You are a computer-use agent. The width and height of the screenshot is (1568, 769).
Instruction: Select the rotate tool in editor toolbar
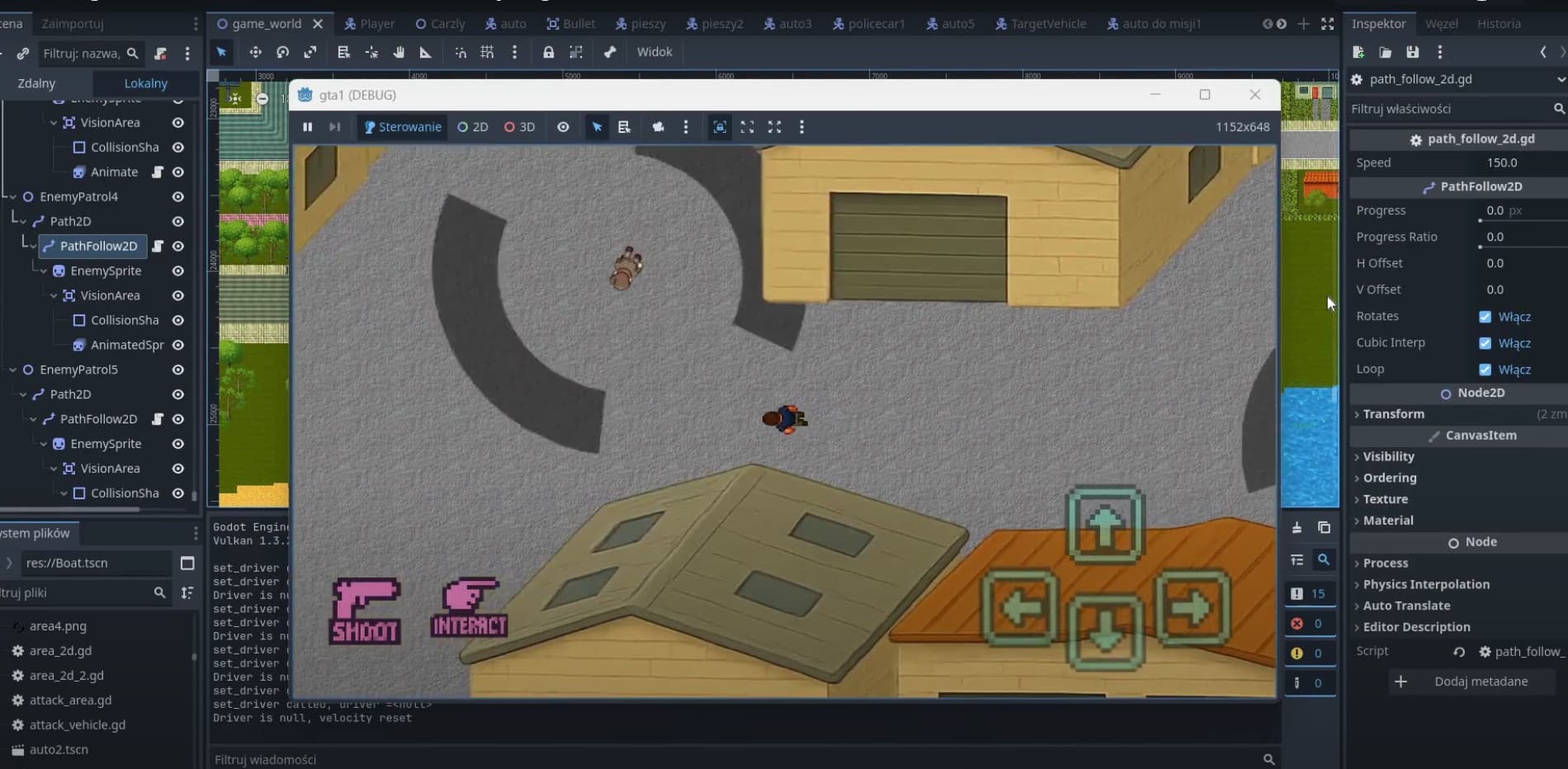pyautogui.click(x=282, y=52)
